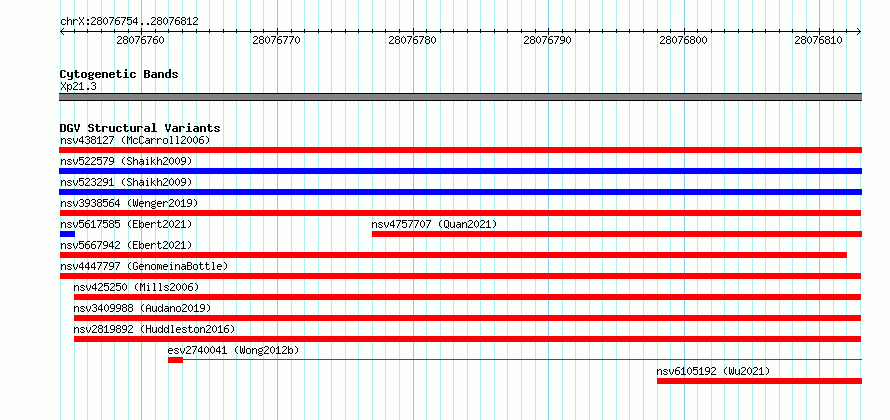This screenshot has width=890, height=420.
Task: Select the red nsv3409988 variant bar
Action: tap(468, 318)
